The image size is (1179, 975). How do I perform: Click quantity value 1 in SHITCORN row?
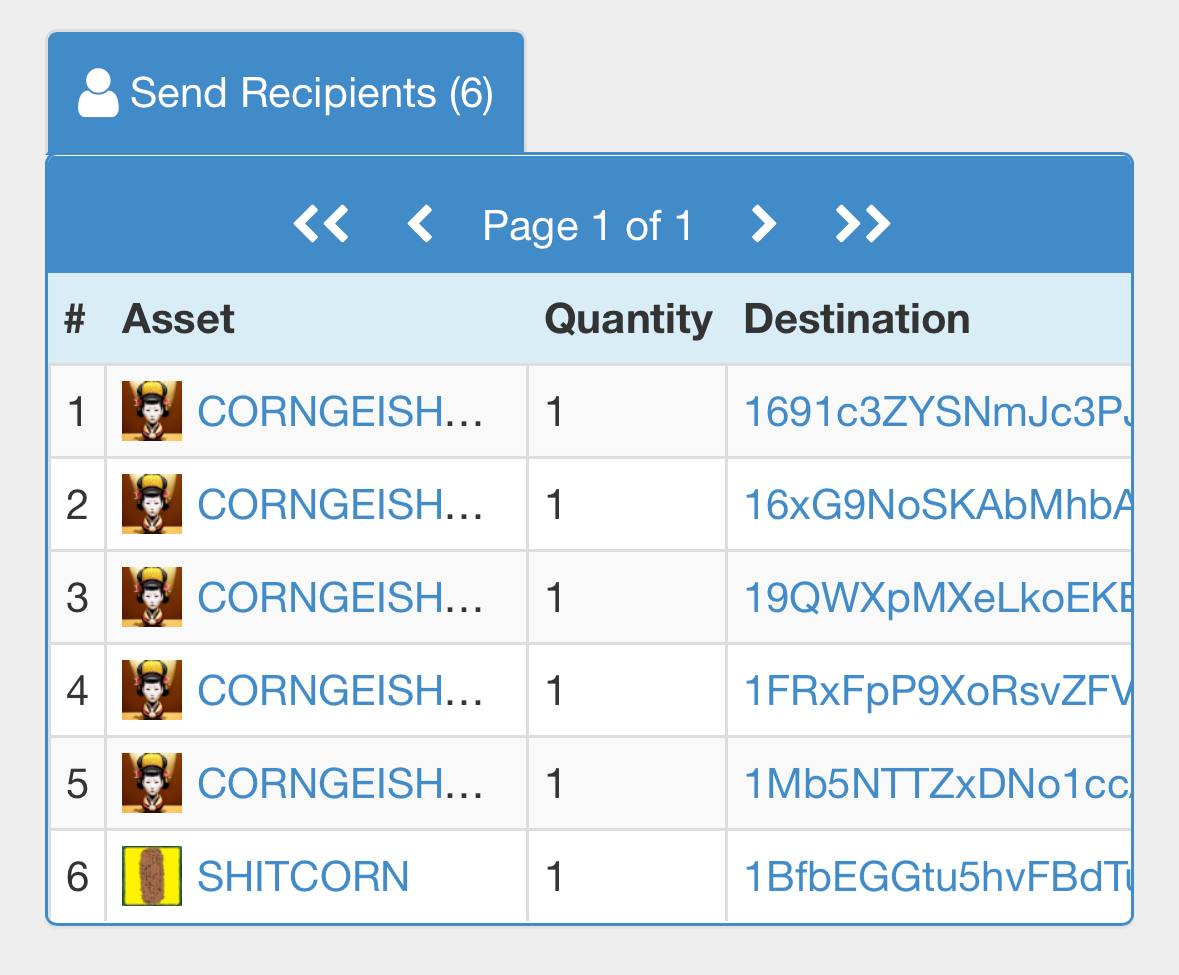555,877
